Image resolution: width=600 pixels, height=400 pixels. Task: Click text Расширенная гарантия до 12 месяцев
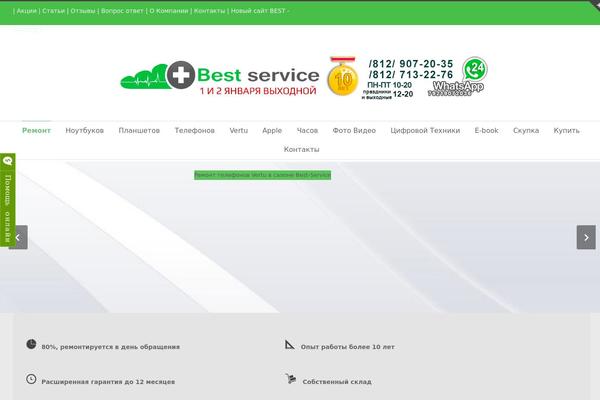[108, 382]
